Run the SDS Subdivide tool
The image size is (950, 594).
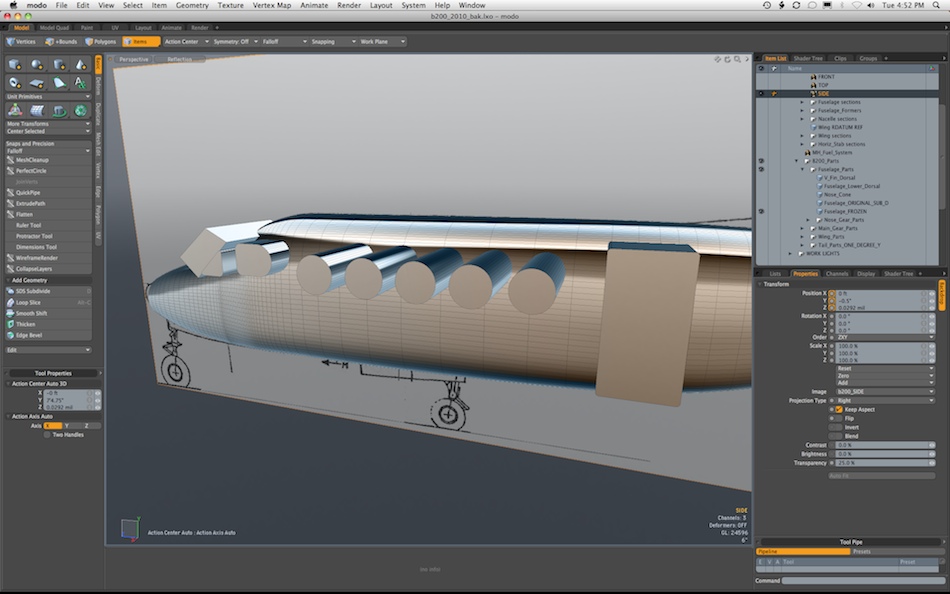[34, 291]
